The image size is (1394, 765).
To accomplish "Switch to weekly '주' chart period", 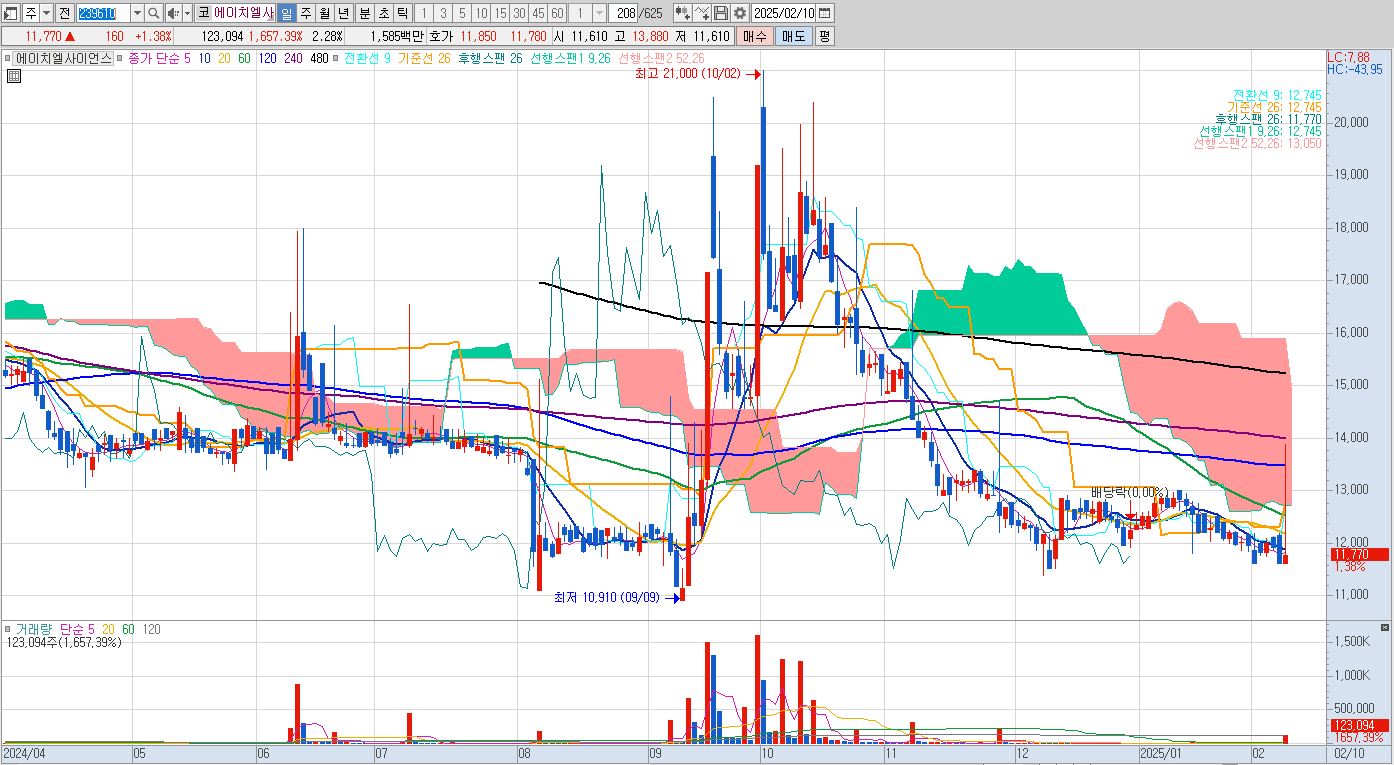I will pyautogui.click(x=306, y=13).
